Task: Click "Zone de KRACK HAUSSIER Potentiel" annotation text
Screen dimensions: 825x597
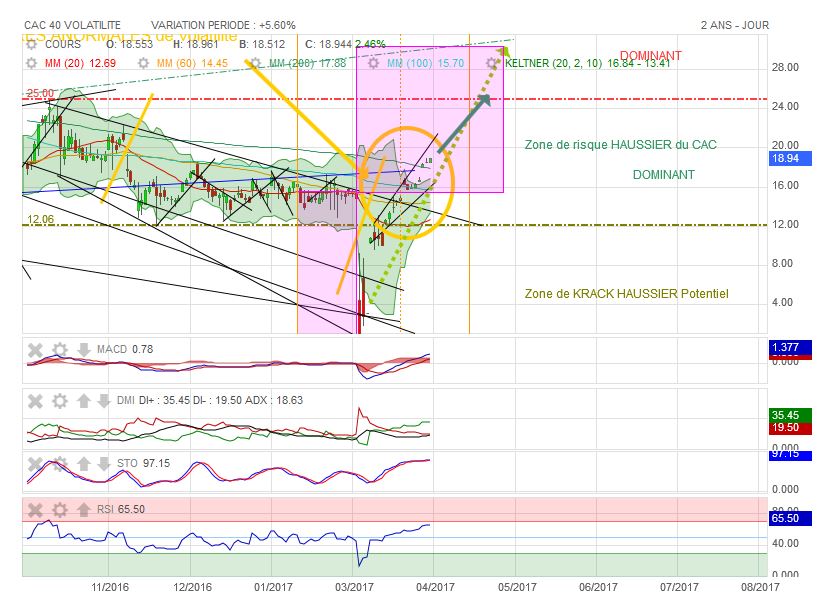Action: coord(627,294)
